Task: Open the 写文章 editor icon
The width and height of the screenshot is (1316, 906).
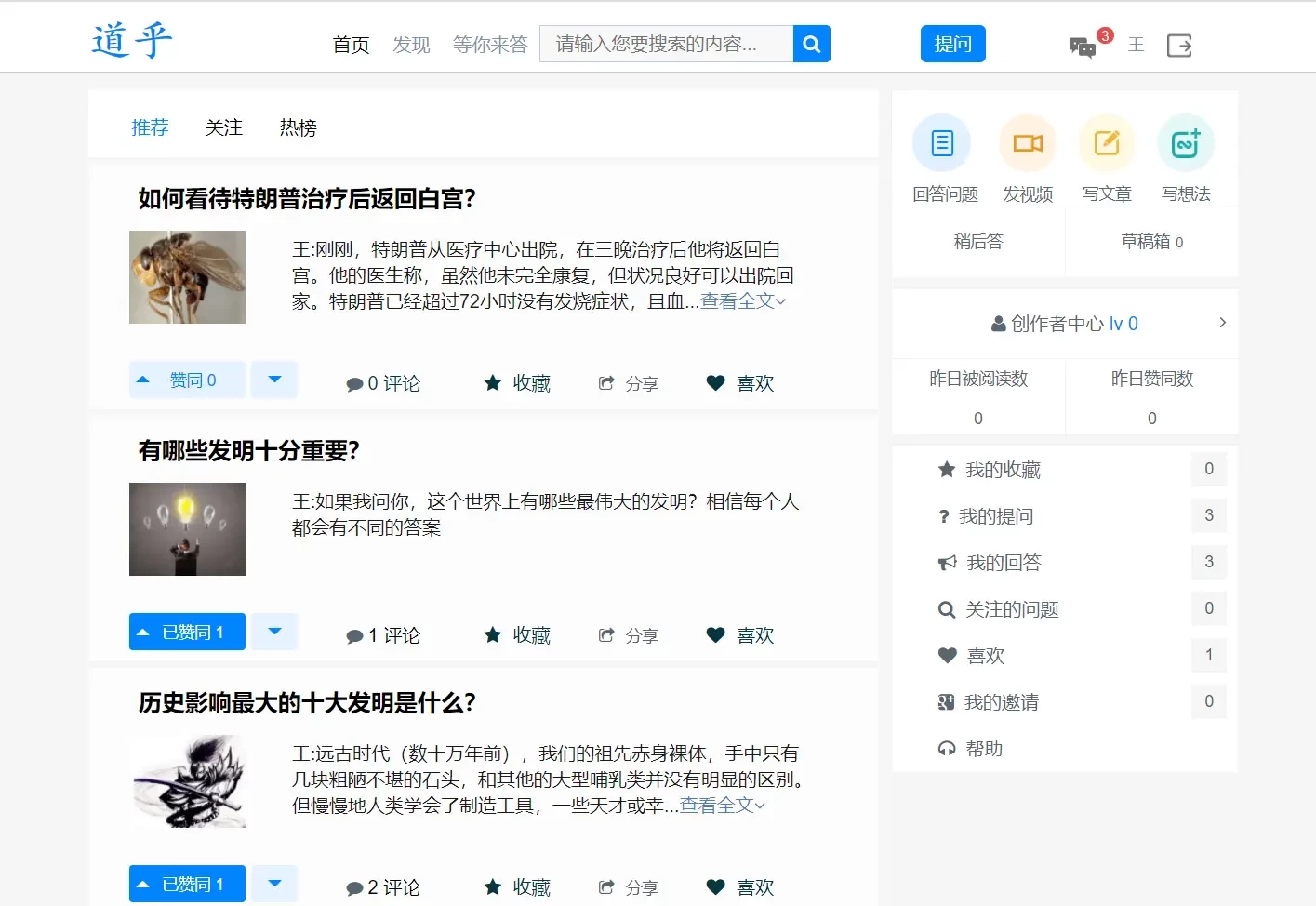Action: tap(1106, 142)
